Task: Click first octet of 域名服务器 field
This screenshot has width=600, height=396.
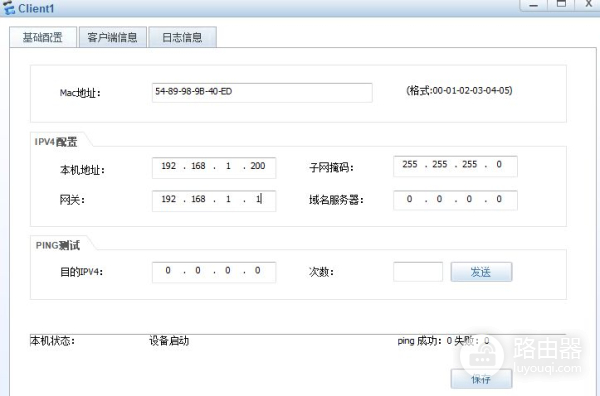Action: 409,199
